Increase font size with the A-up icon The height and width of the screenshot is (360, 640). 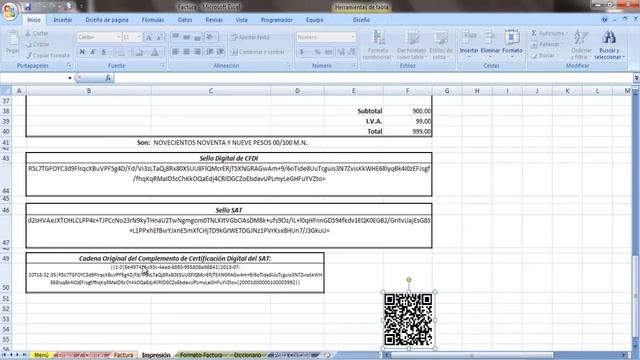pos(149,37)
